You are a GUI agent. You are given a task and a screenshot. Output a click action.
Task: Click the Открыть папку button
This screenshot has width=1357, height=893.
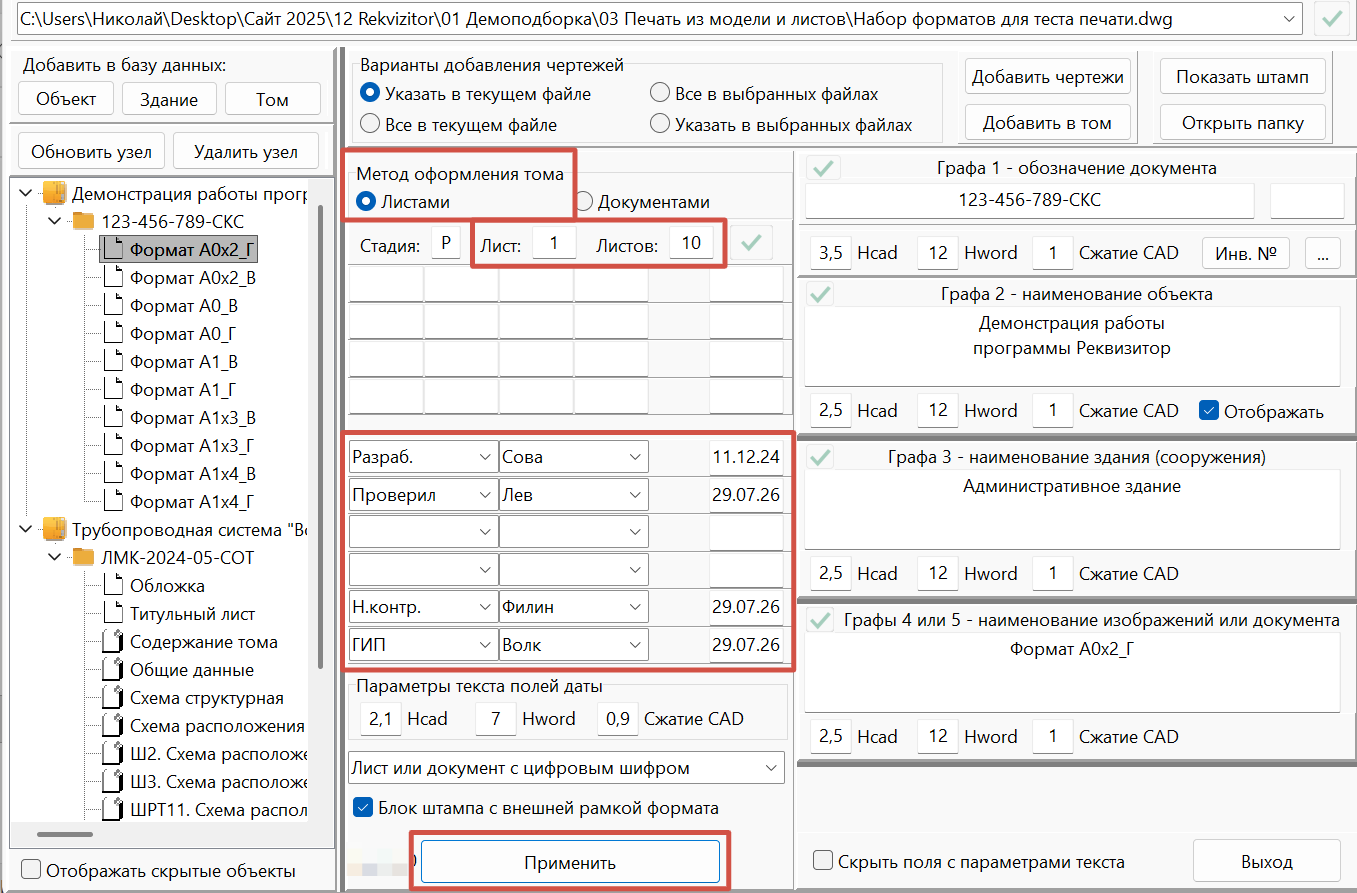click(1243, 124)
